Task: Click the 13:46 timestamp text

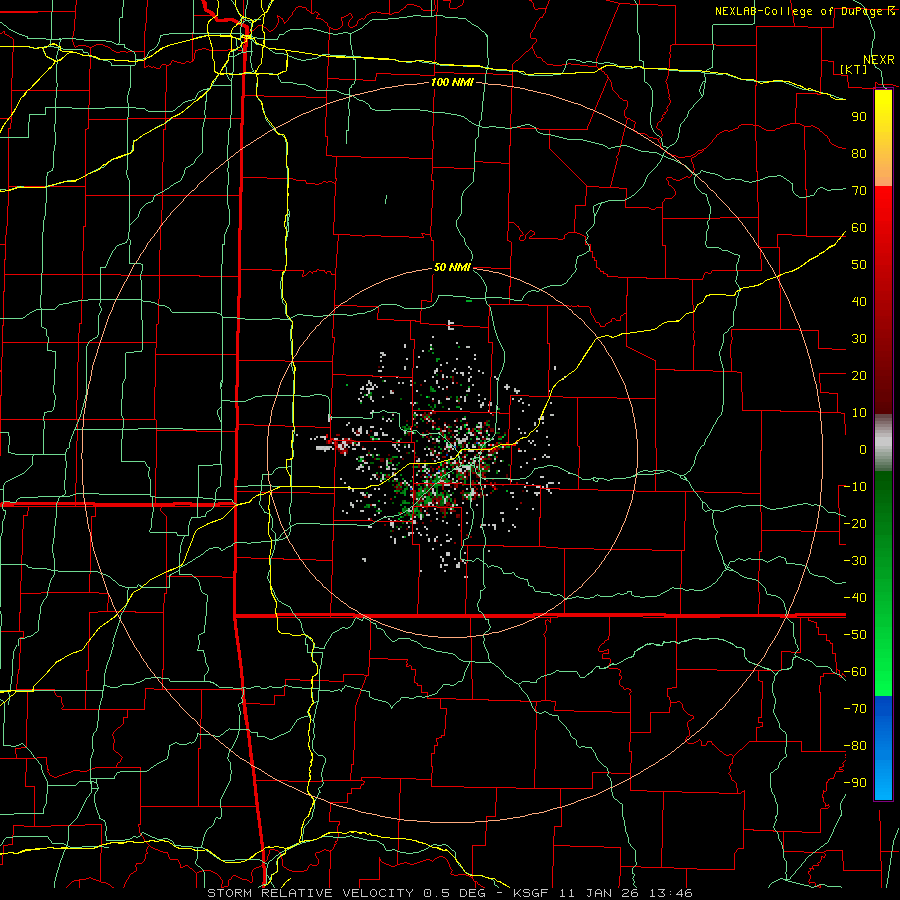Action: [x=671, y=893]
